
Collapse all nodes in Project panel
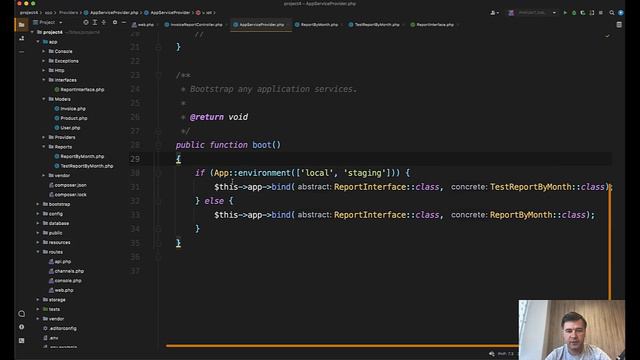(104, 22)
